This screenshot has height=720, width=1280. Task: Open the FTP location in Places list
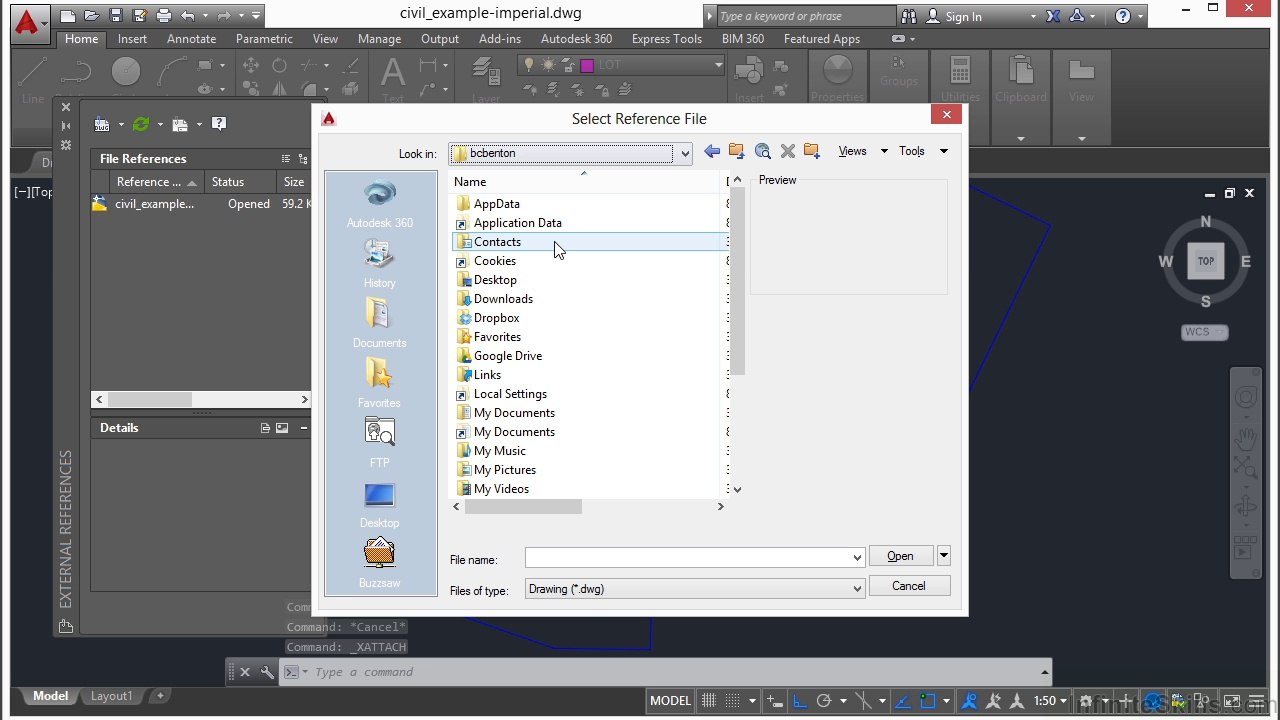(380, 444)
